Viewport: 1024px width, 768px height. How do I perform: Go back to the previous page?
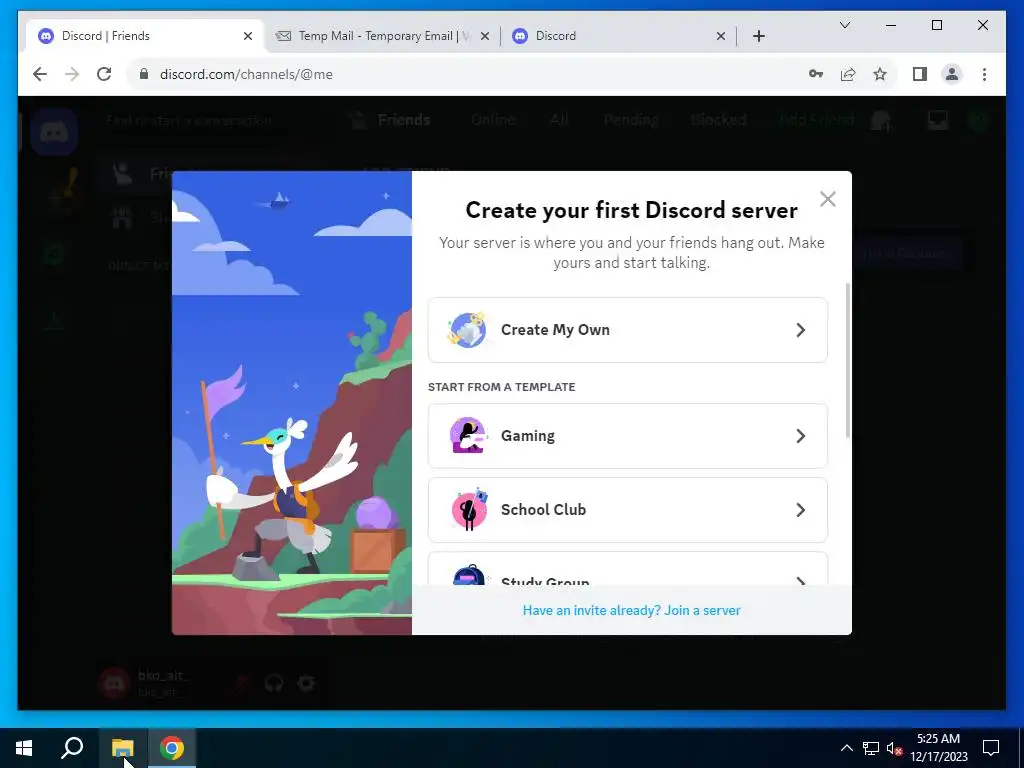pyautogui.click(x=40, y=74)
